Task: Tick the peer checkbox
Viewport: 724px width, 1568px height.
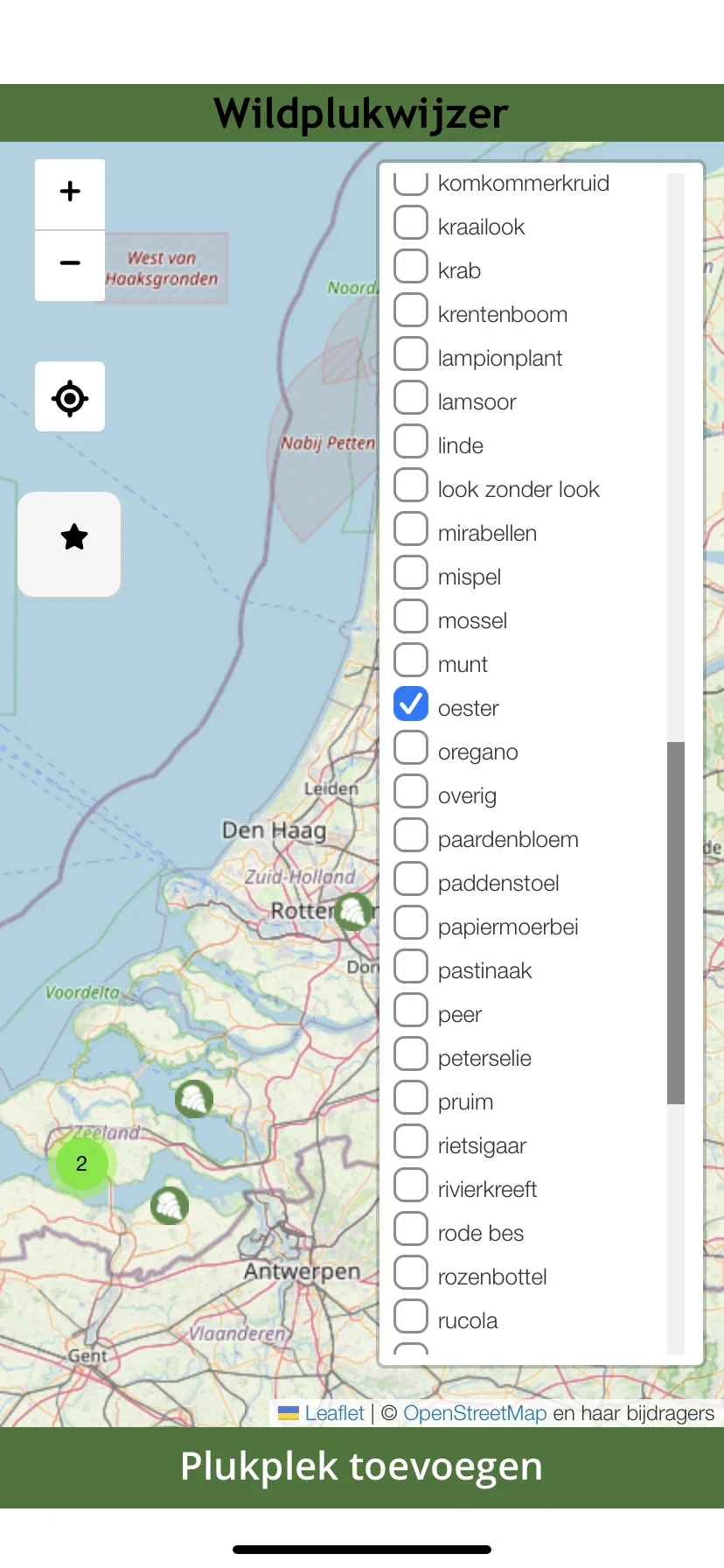Action: (x=411, y=1010)
